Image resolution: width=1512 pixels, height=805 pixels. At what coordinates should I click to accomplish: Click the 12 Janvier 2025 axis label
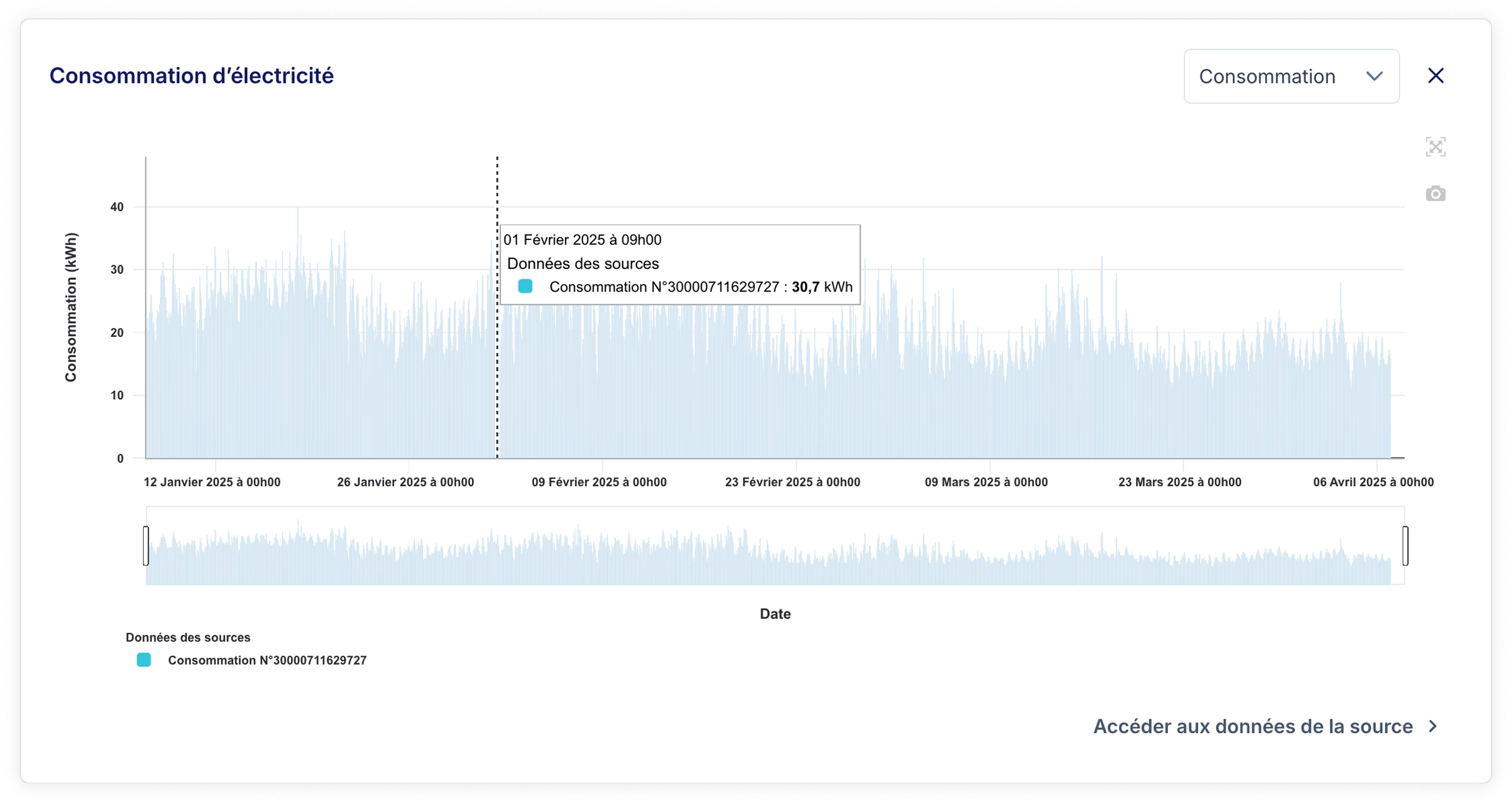pos(212,482)
